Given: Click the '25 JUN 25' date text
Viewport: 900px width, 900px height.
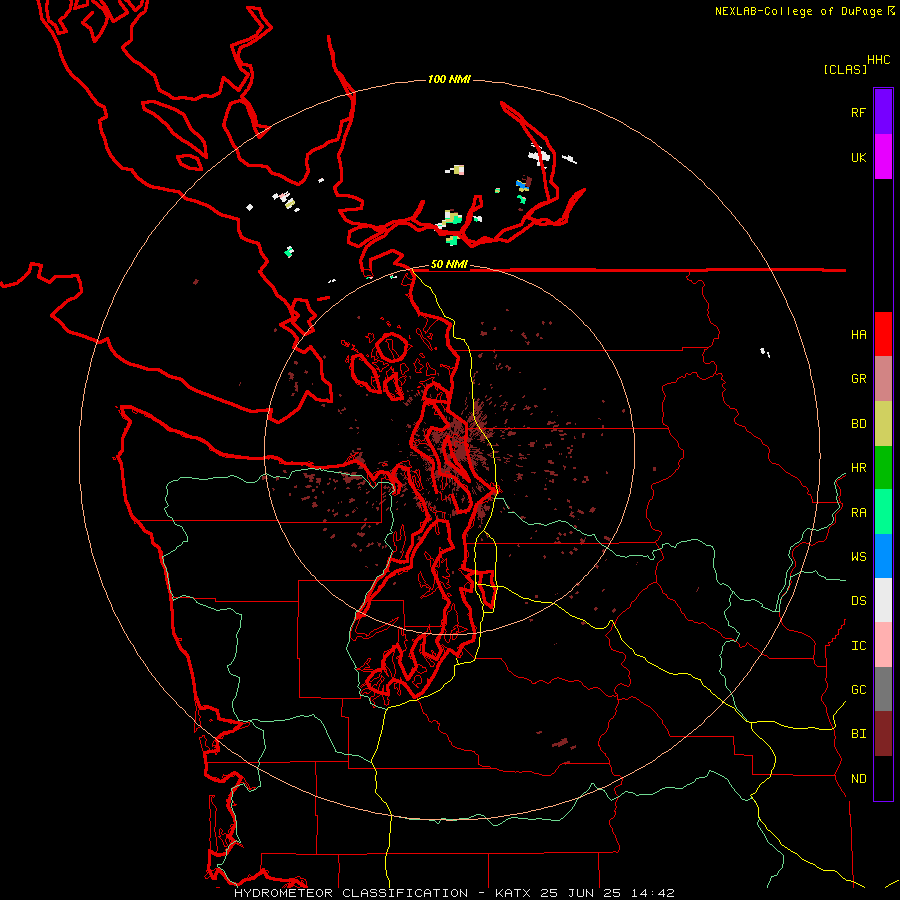Looking at the screenshot, I should coord(581,893).
